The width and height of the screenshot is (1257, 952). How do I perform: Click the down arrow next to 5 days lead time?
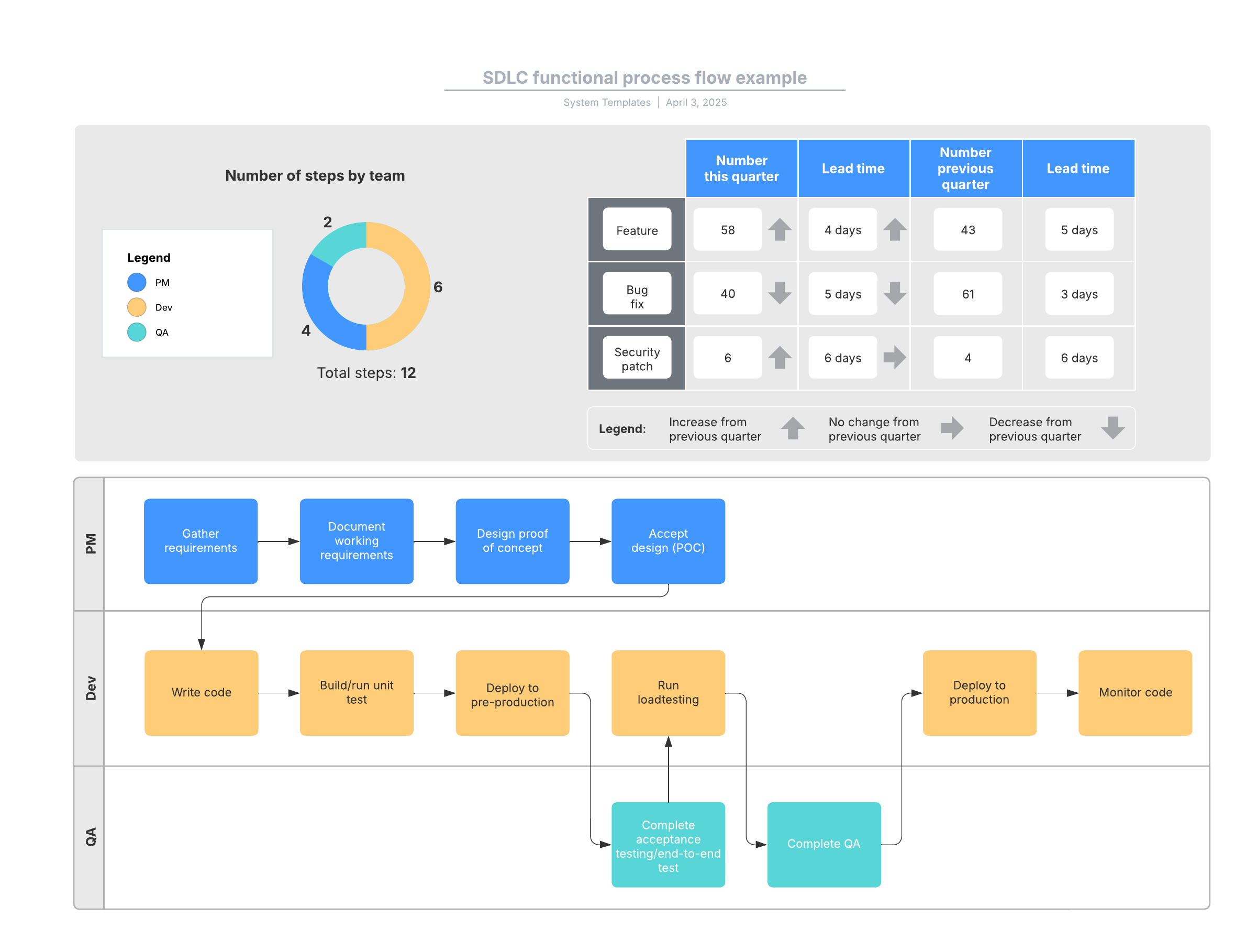pos(894,293)
